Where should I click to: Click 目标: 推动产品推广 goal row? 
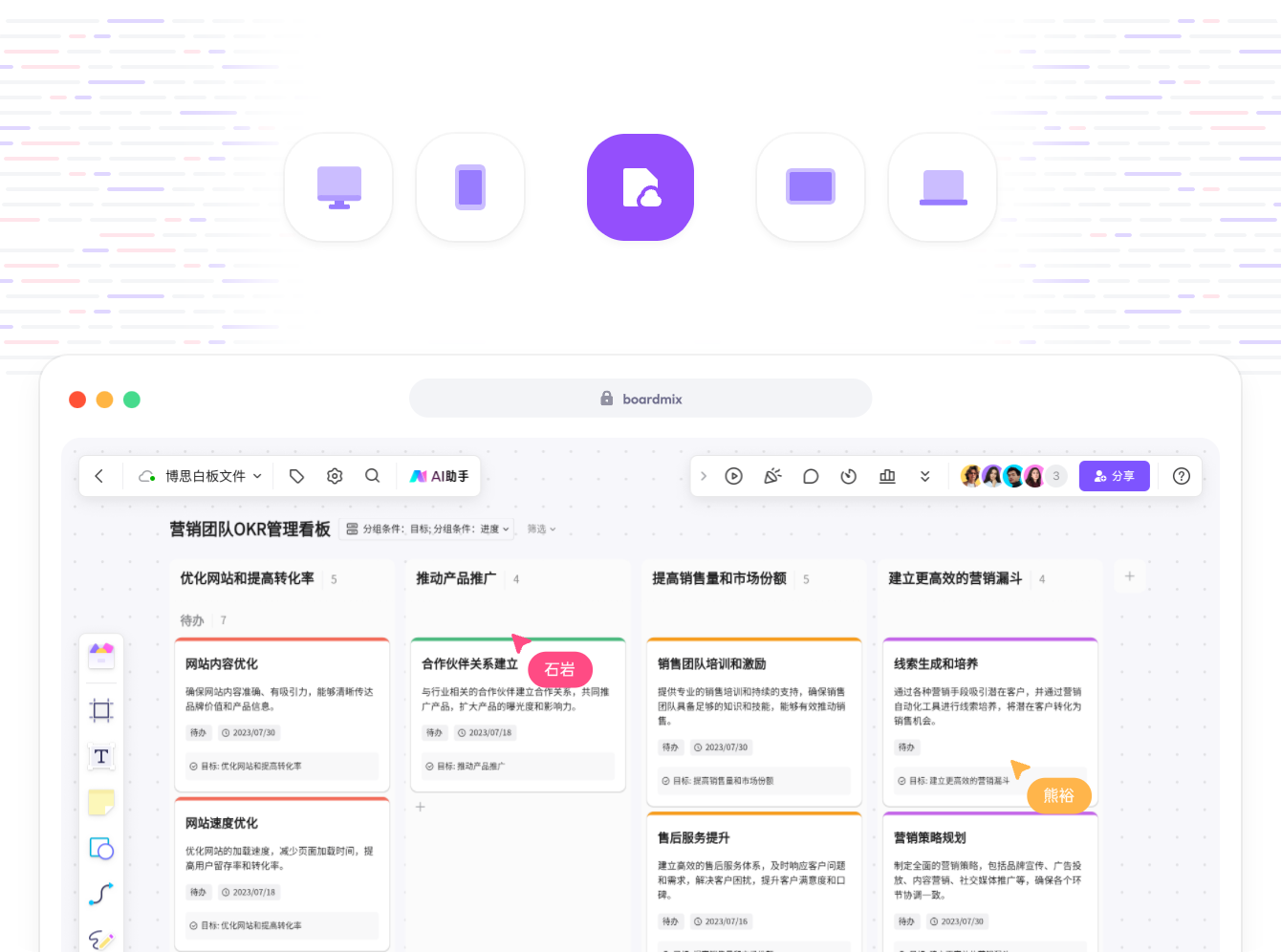click(x=518, y=767)
